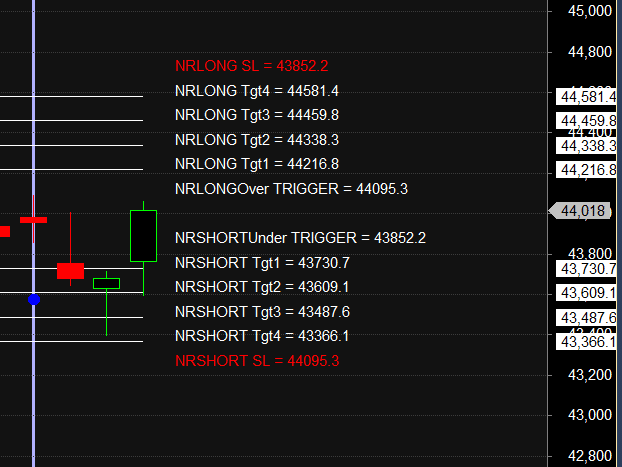Select NRSHORT Tgt2 = 43609.1 text

coord(262,287)
